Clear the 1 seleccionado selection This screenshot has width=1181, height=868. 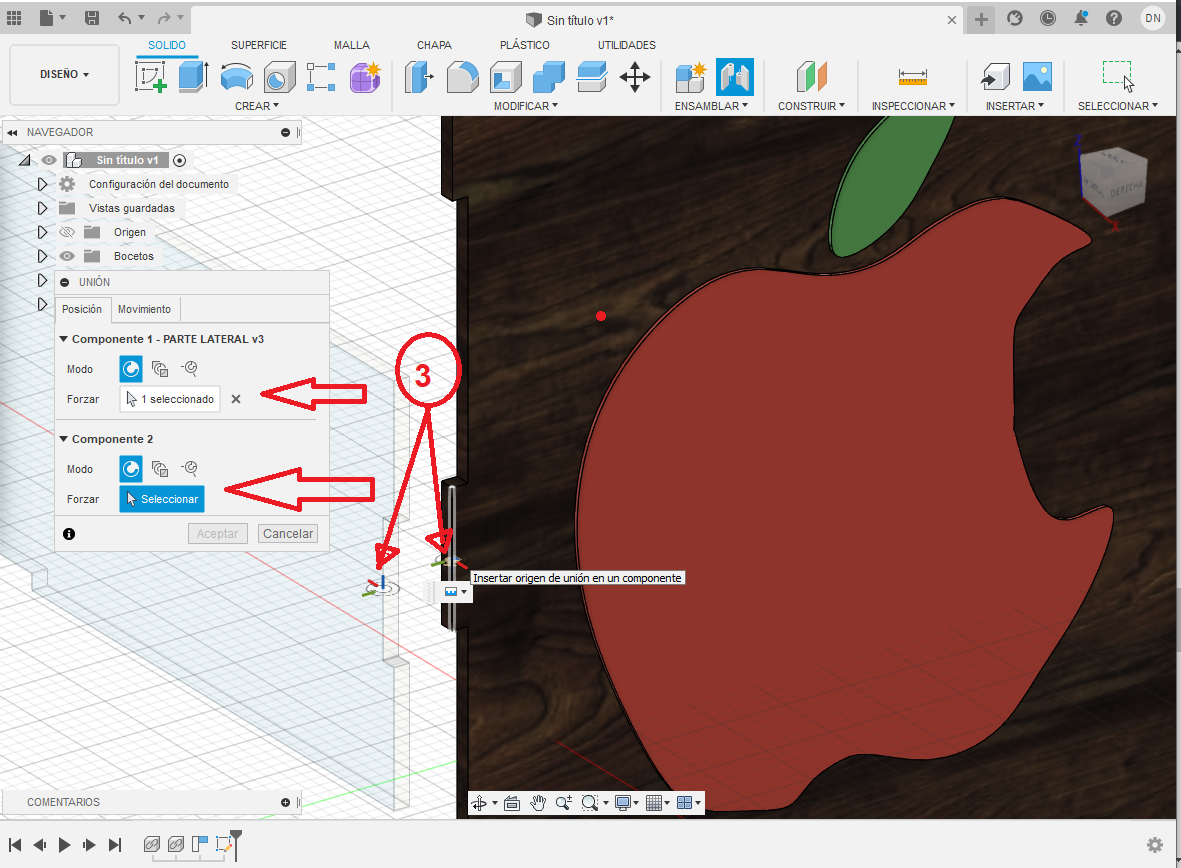(x=236, y=399)
